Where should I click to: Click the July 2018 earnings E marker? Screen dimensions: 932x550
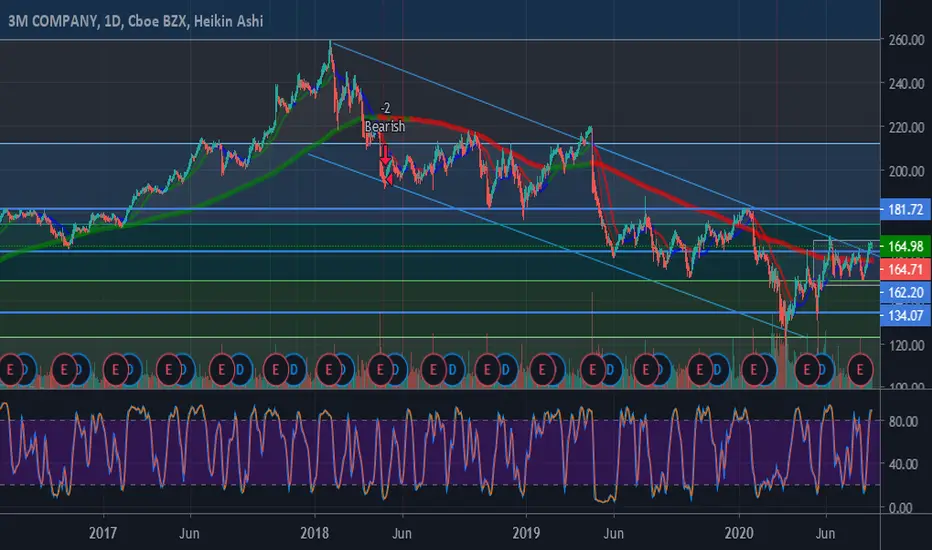434,370
